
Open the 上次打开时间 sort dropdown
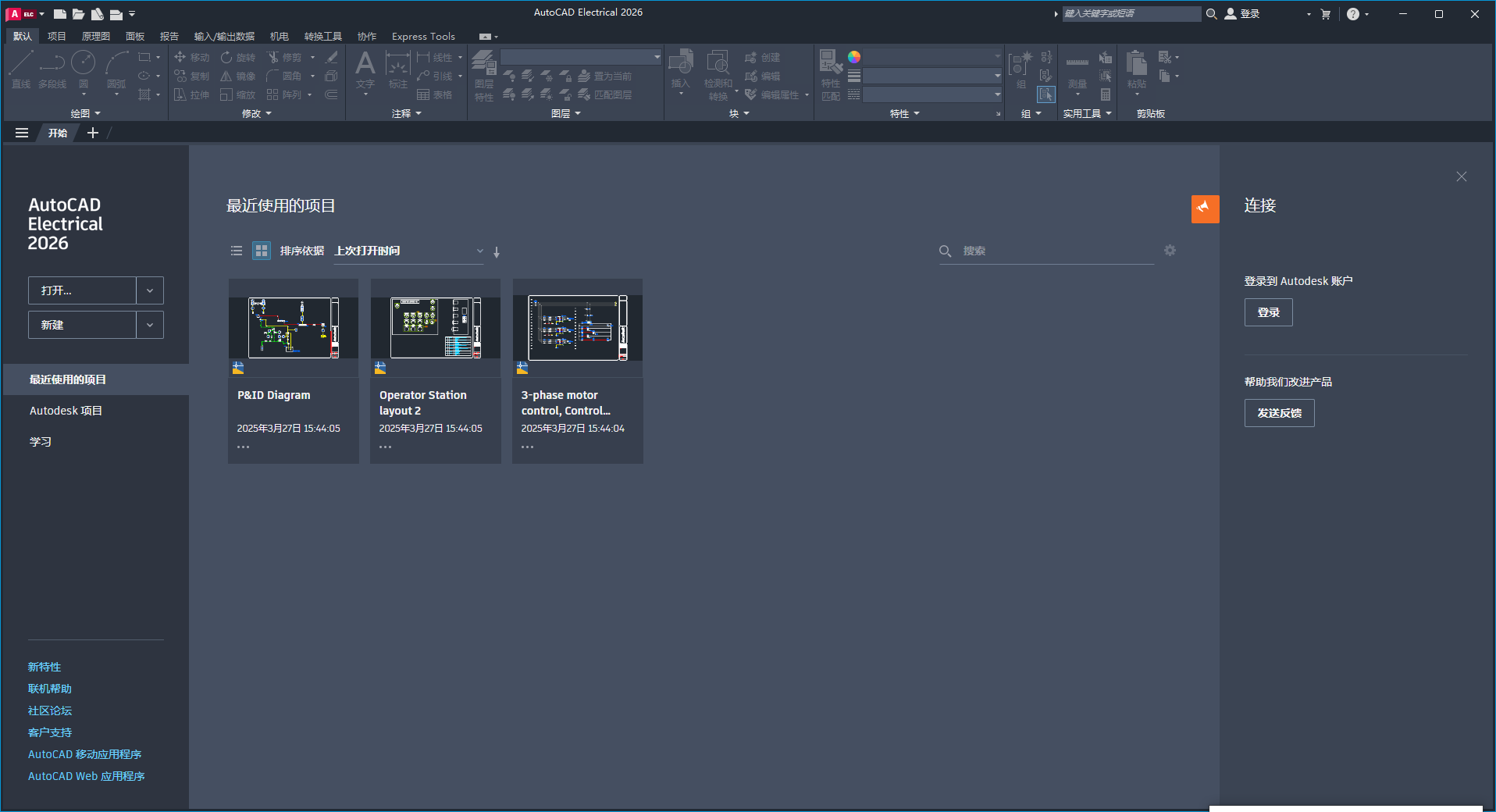coord(479,251)
